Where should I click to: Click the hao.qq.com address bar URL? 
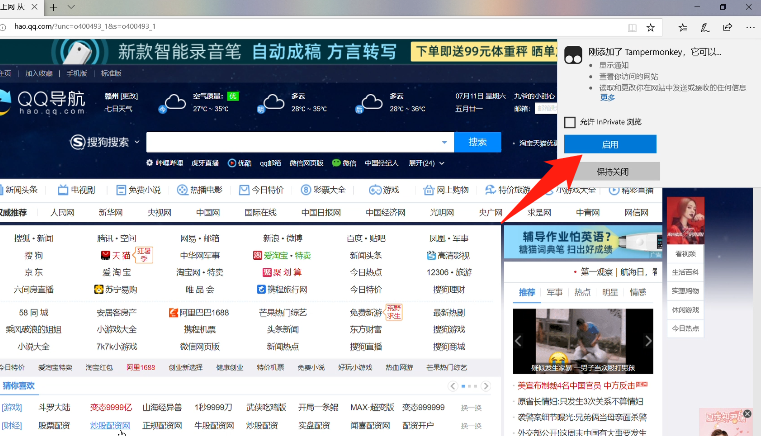point(84,27)
